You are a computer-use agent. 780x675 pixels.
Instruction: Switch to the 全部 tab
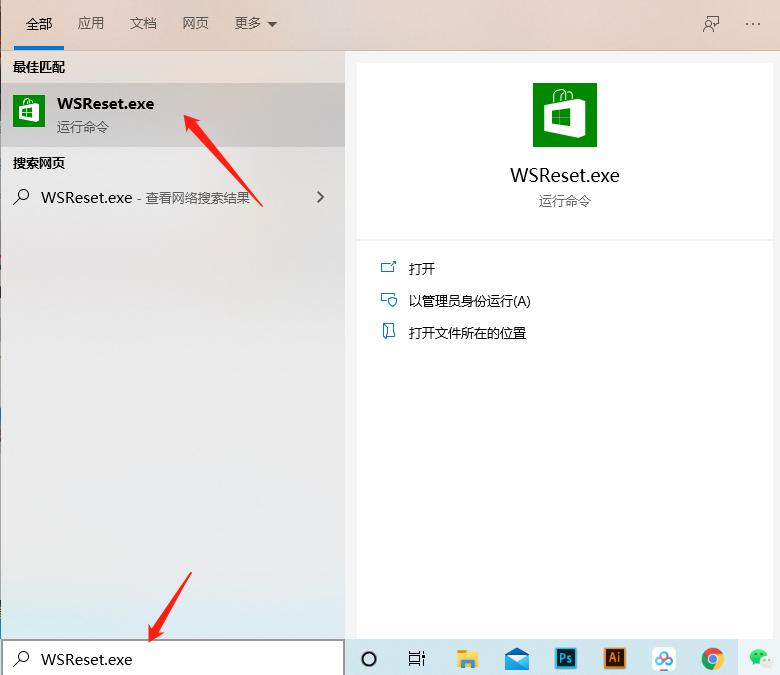39,24
